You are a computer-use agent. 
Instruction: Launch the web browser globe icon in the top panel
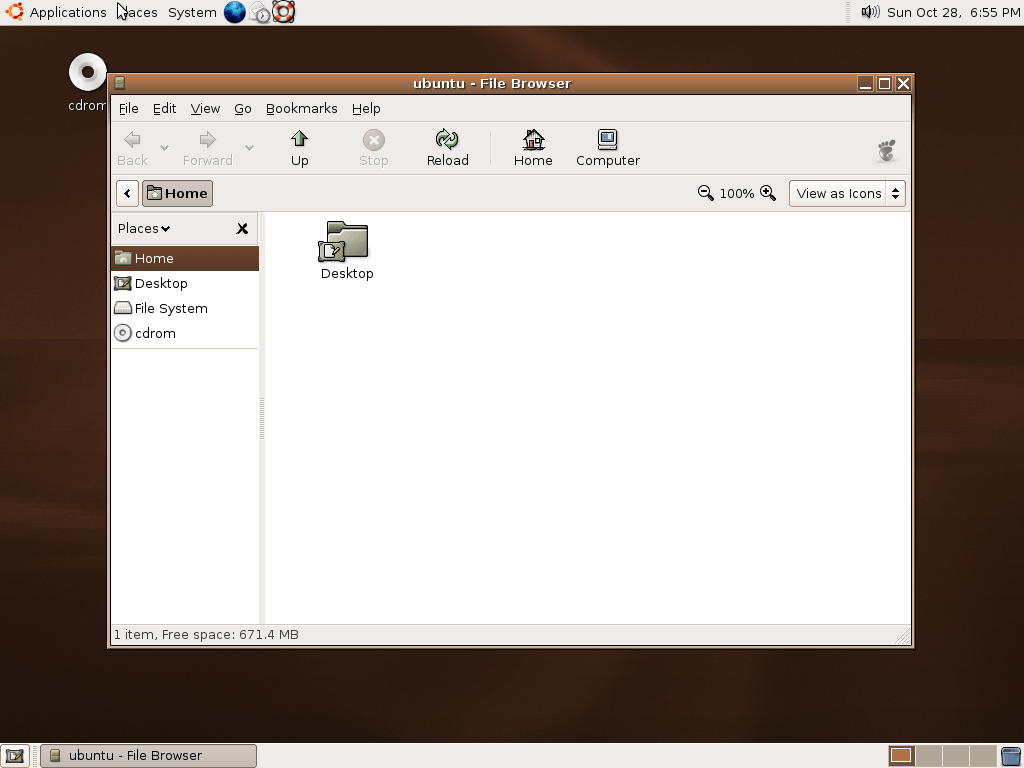click(234, 12)
